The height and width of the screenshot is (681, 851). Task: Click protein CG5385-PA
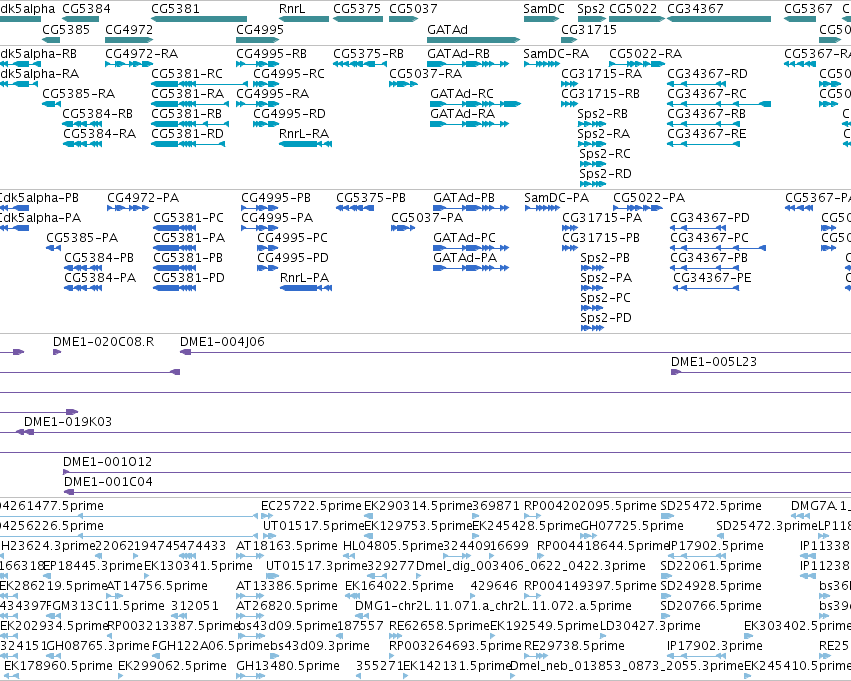pyautogui.click(x=53, y=248)
